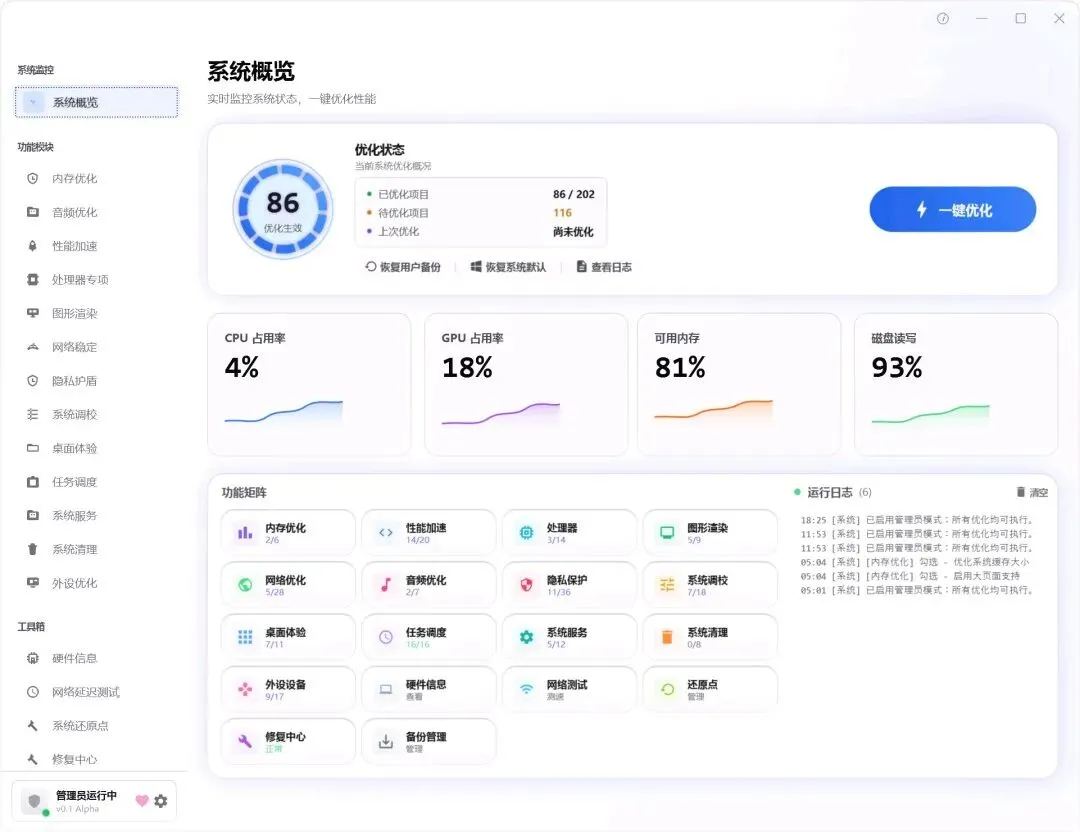
Task: Click the 网络测试 wifi icon card
Action: click(x=569, y=689)
